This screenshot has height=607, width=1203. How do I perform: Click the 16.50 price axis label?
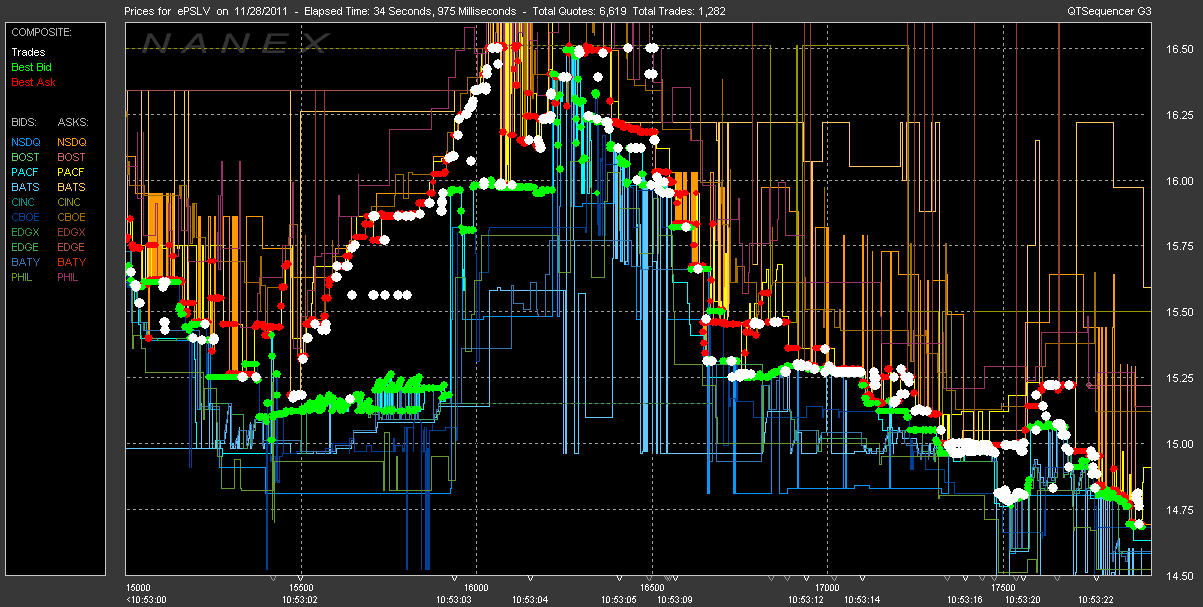click(1179, 49)
